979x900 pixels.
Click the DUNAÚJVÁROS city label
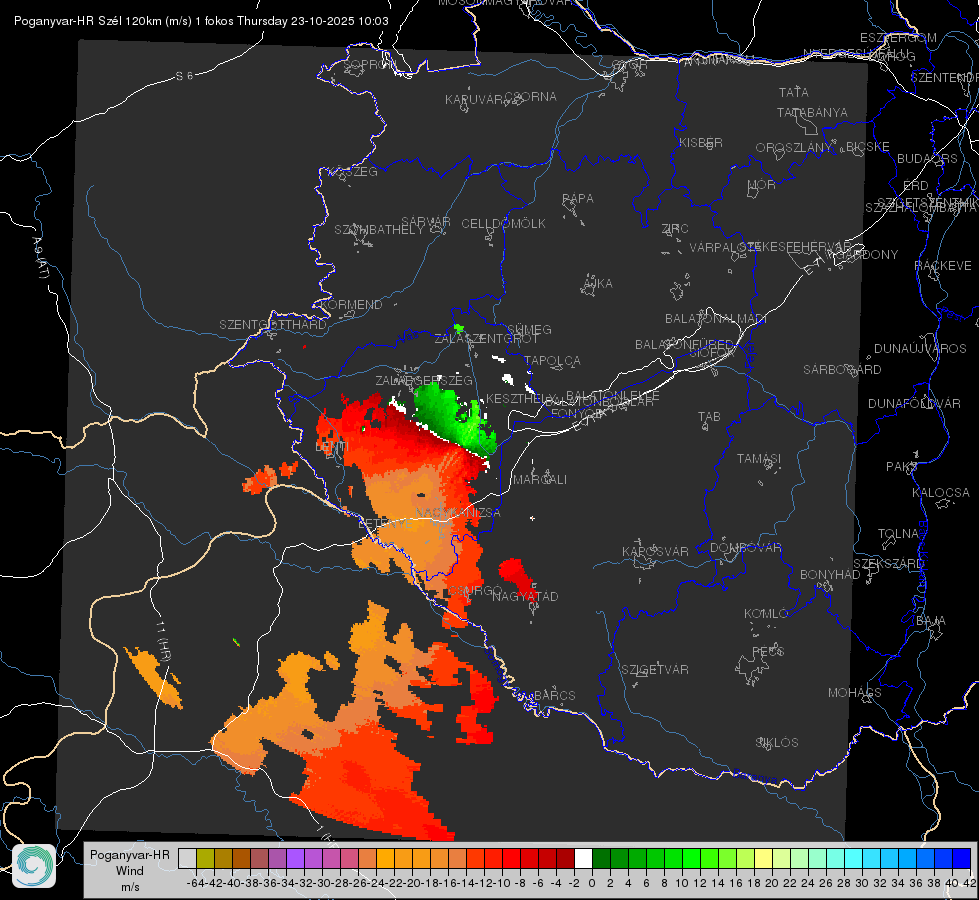coord(920,349)
